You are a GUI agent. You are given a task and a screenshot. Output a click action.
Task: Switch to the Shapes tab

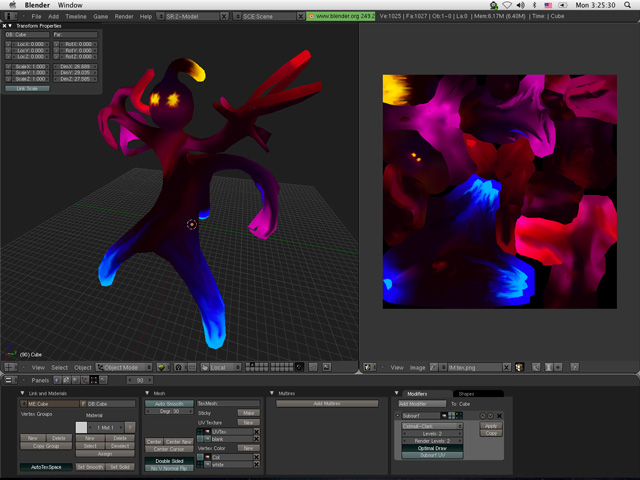click(x=466, y=393)
